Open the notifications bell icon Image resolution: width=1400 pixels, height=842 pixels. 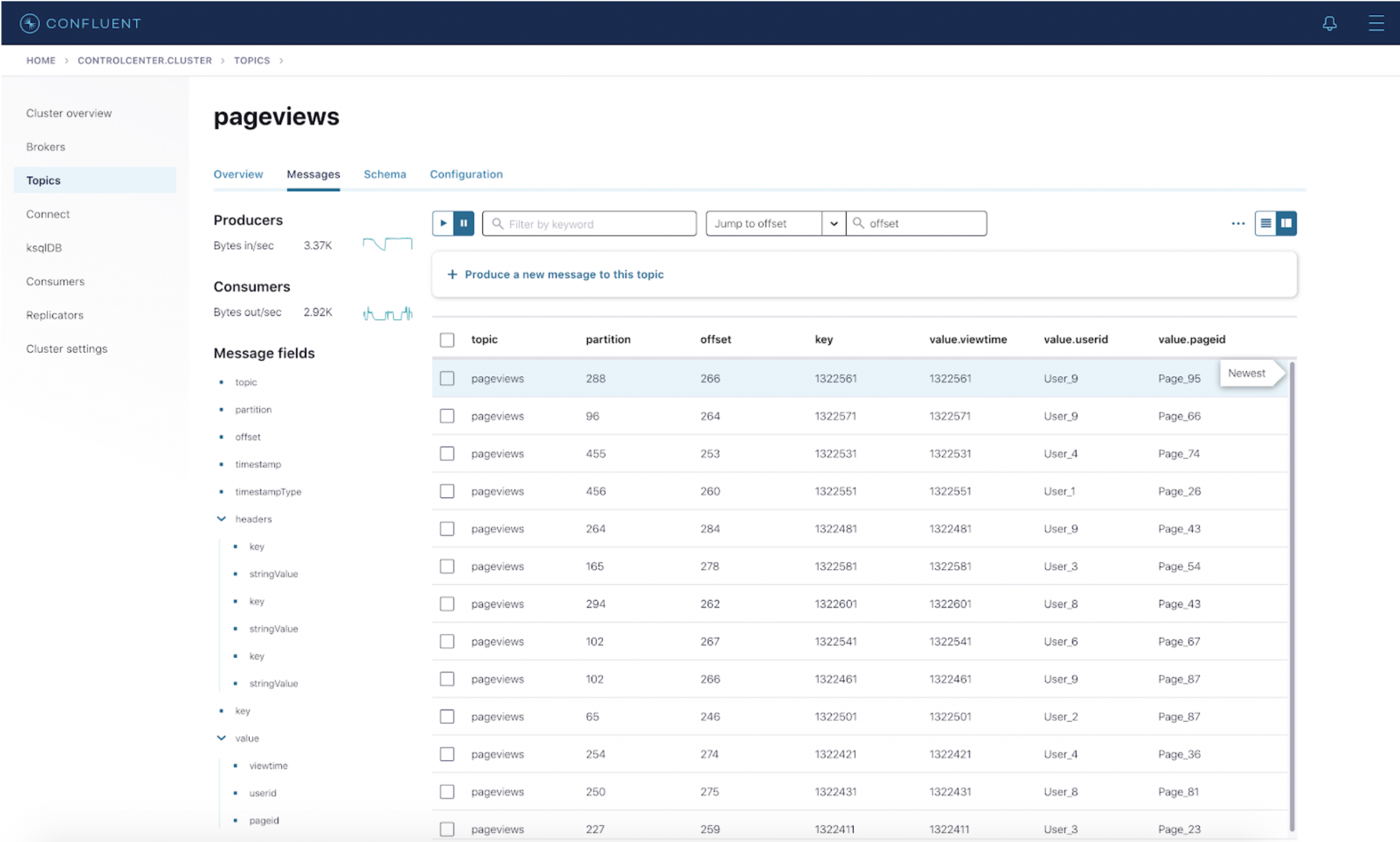(x=1329, y=23)
